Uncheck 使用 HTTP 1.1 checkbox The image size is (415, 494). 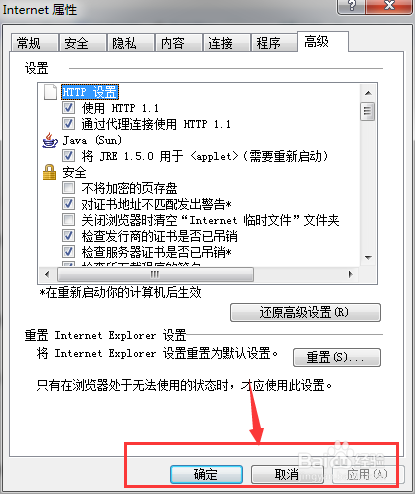[68, 108]
